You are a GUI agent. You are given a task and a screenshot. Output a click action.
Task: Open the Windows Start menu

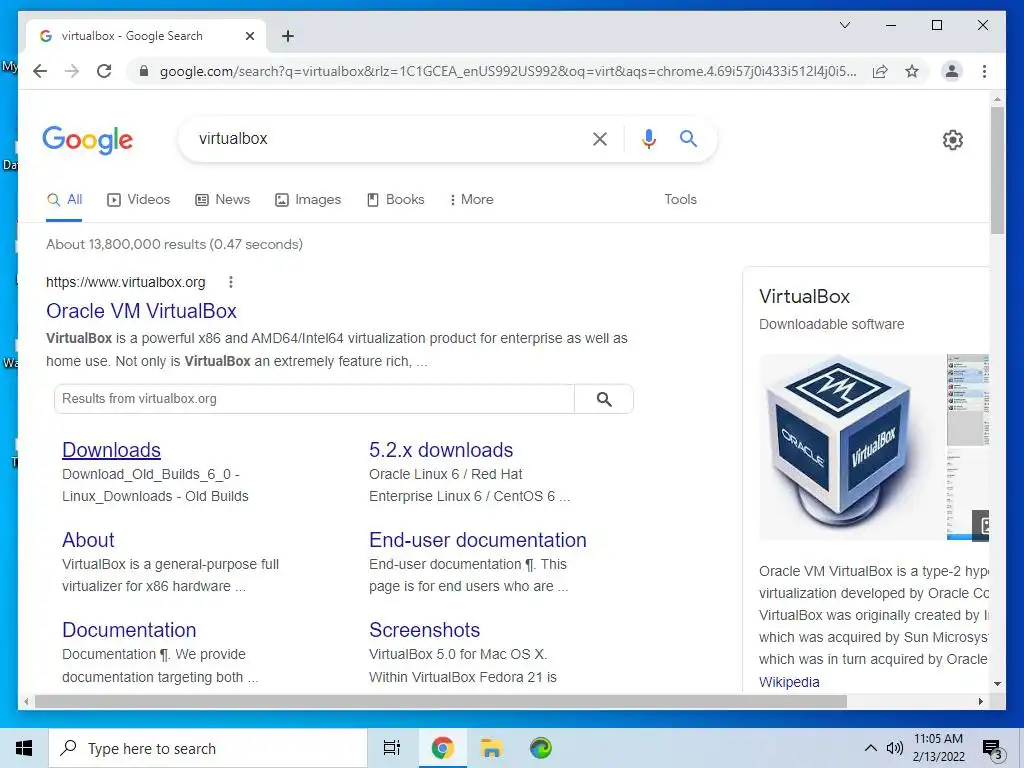24,748
